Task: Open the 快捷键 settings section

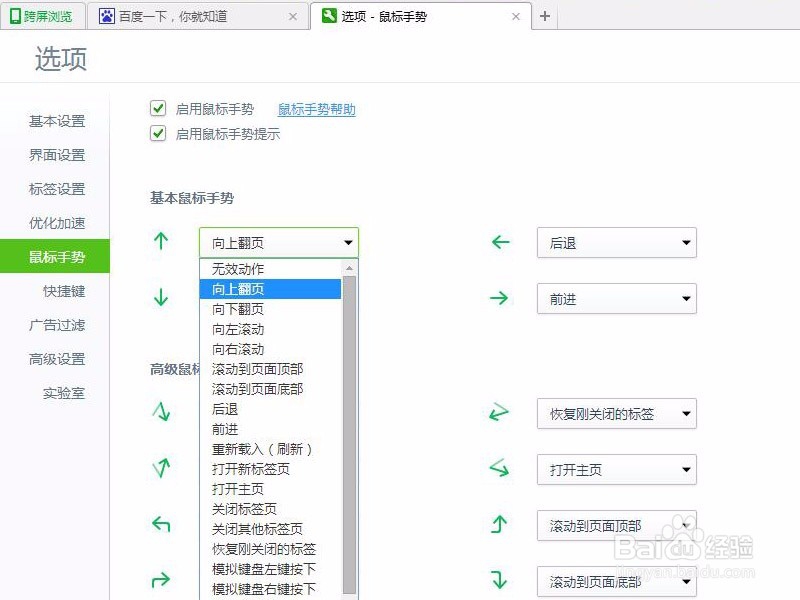Action: [x=57, y=290]
